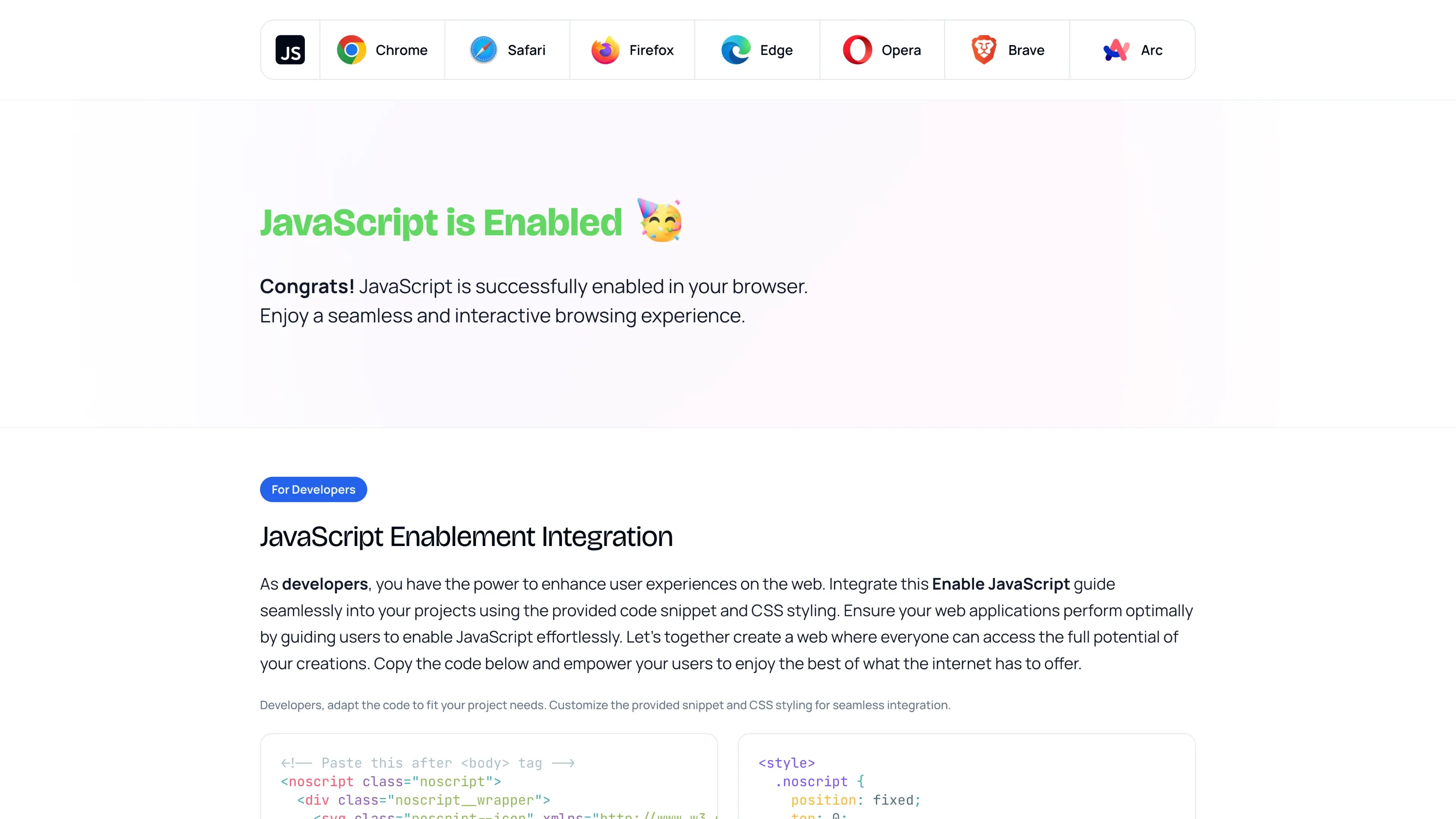Click the JavaScript Enablement Integration heading
The width and height of the screenshot is (1456, 819).
tap(466, 537)
